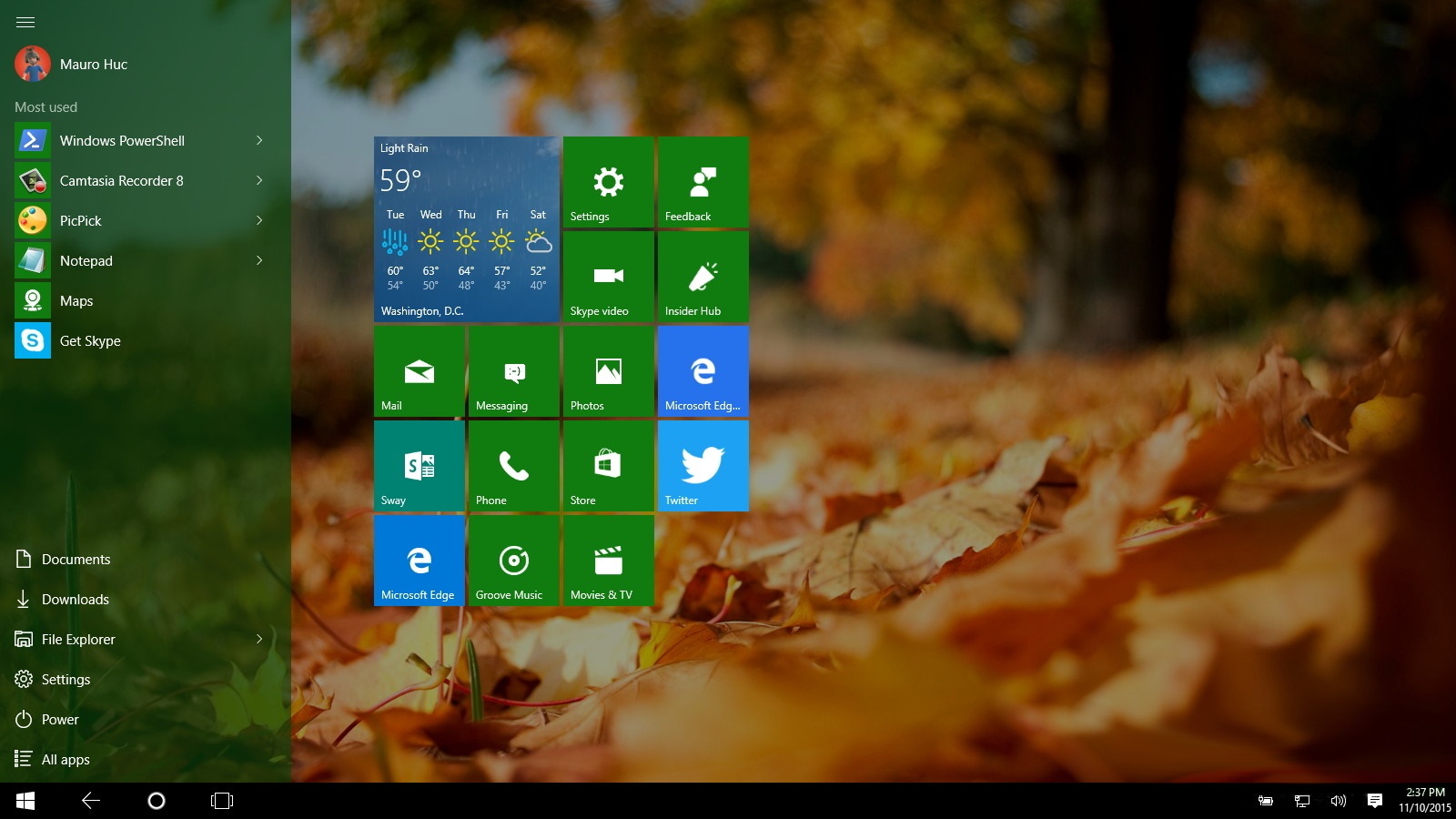The image size is (1456, 819).
Task: Click the taskbar clock showing 2:37 PM
Action: point(1425,800)
